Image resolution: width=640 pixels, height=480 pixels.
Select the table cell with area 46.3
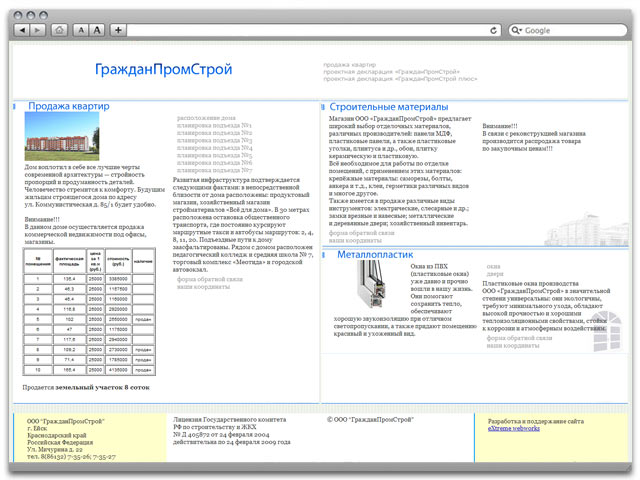[x=69, y=289]
